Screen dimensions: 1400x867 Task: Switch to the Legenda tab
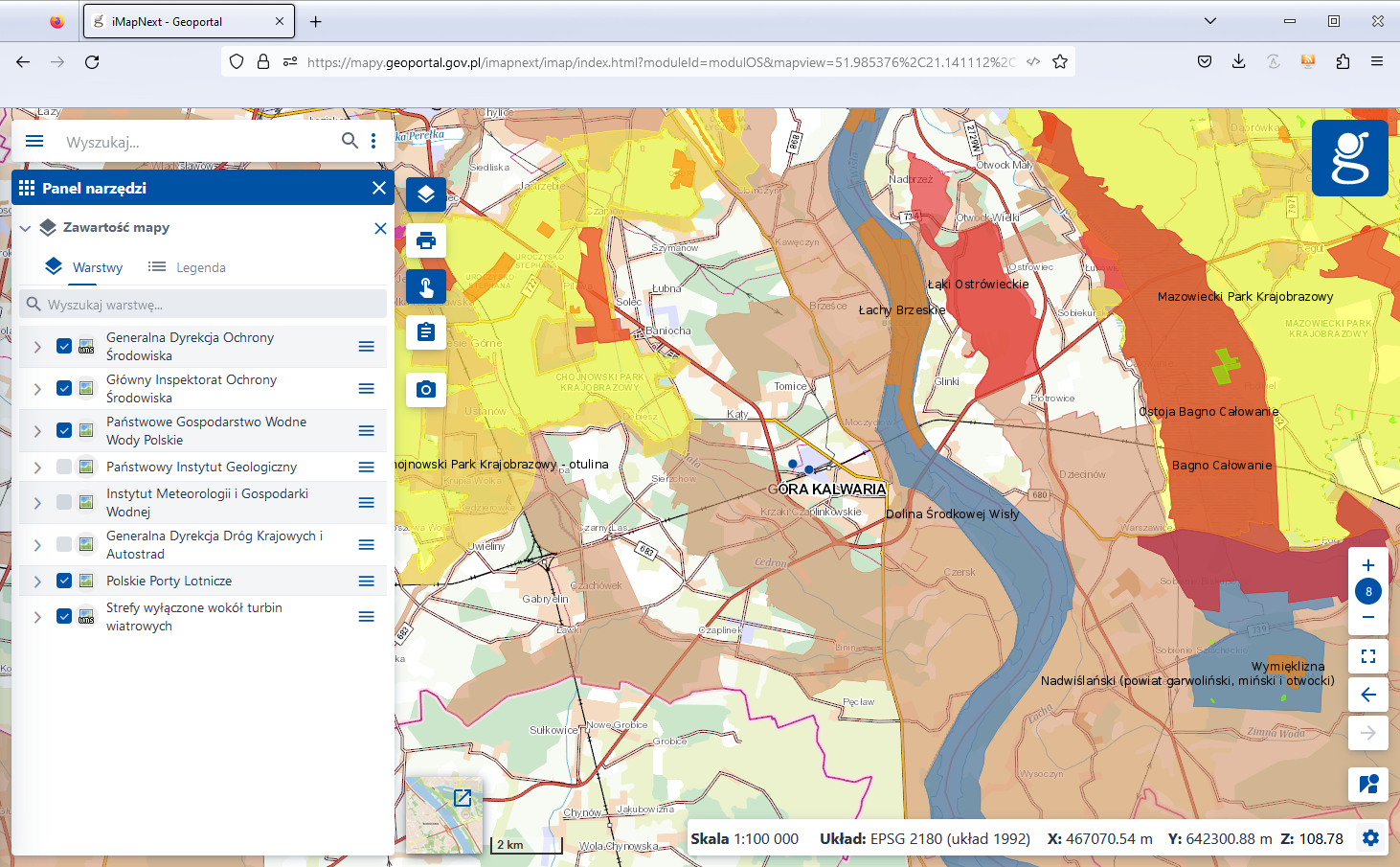pyautogui.click(x=188, y=267)
